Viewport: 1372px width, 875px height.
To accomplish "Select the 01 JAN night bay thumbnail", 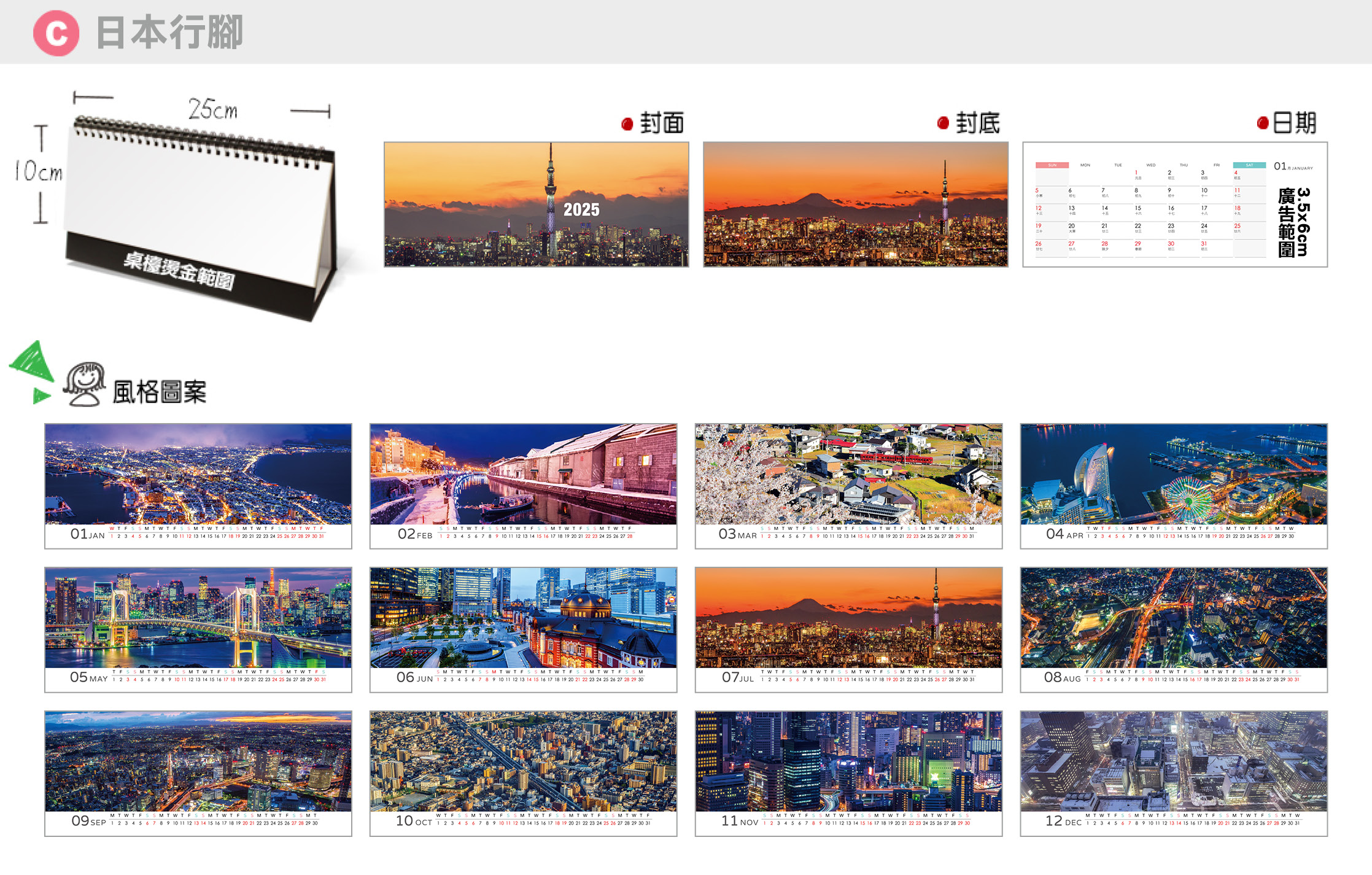I will pos(198,474).
